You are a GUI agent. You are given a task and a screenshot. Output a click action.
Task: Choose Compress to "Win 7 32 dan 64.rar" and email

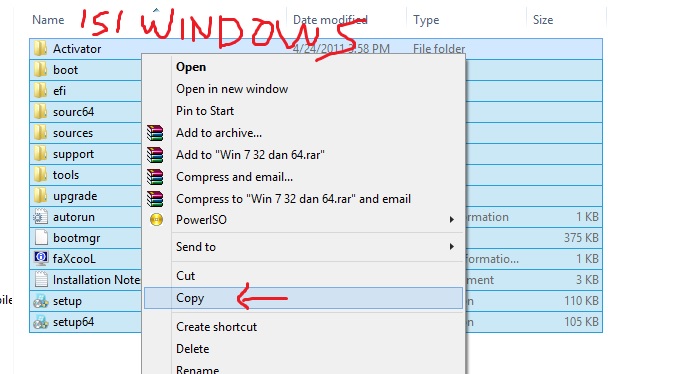pos(294,199)
